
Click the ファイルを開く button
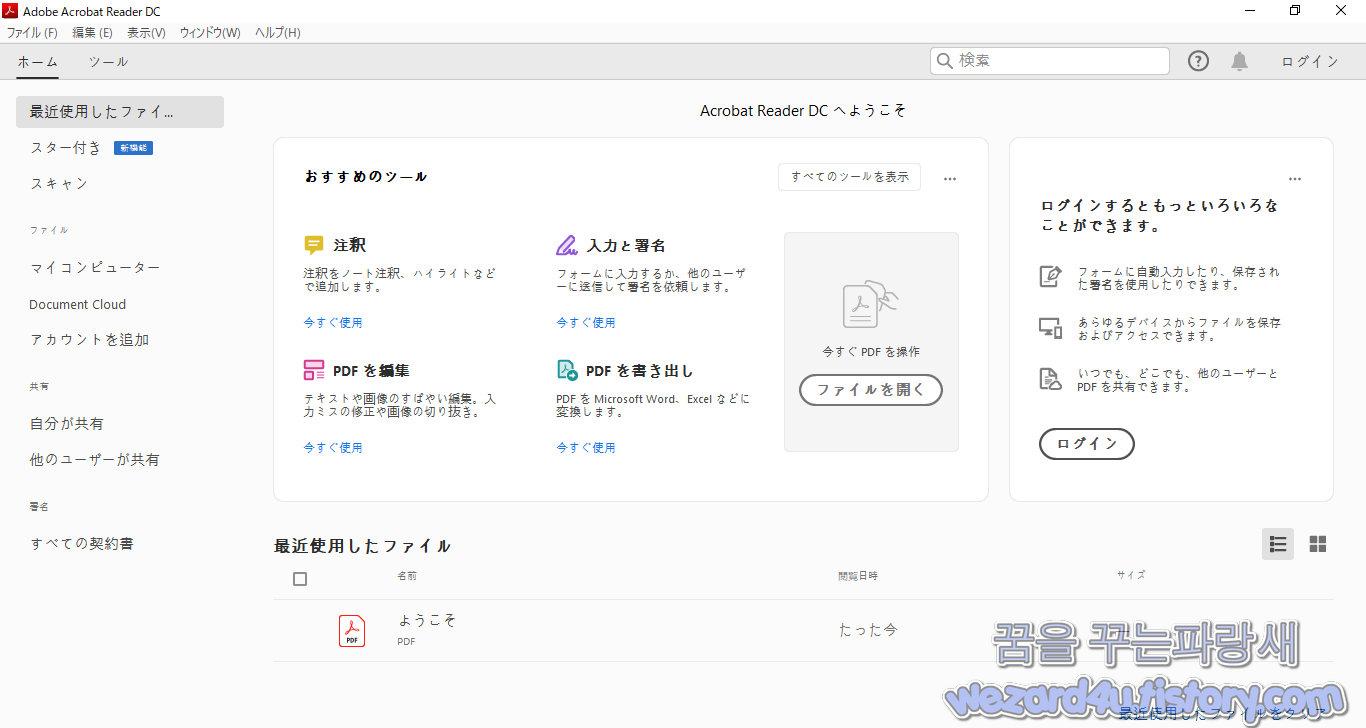(871, 390)
